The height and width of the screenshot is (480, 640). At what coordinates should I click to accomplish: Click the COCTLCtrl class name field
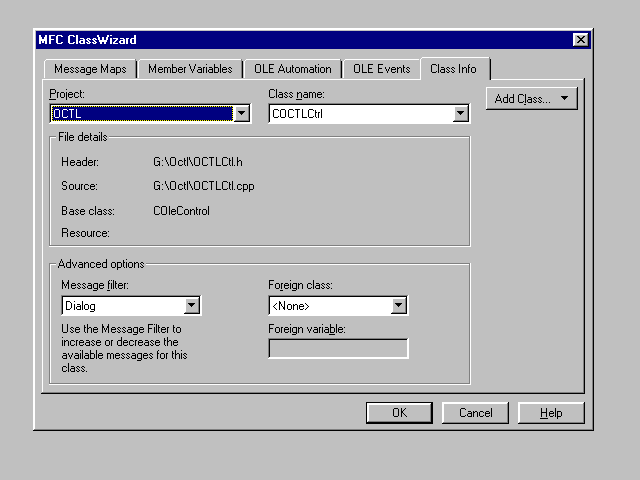pos(360,114)
